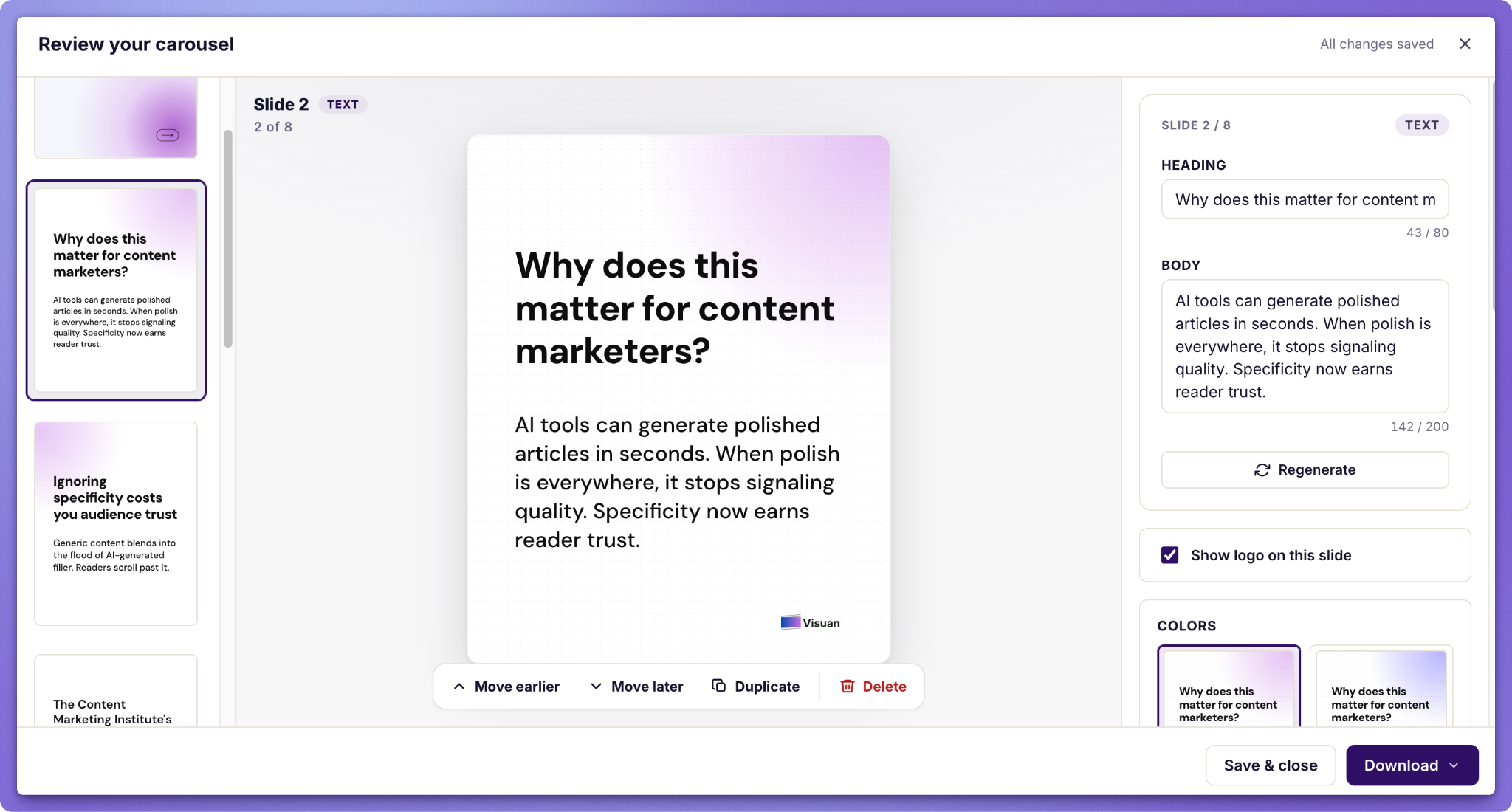Click the 'All changes saved' status text
1512x812 pixels.
point(1377,44)
